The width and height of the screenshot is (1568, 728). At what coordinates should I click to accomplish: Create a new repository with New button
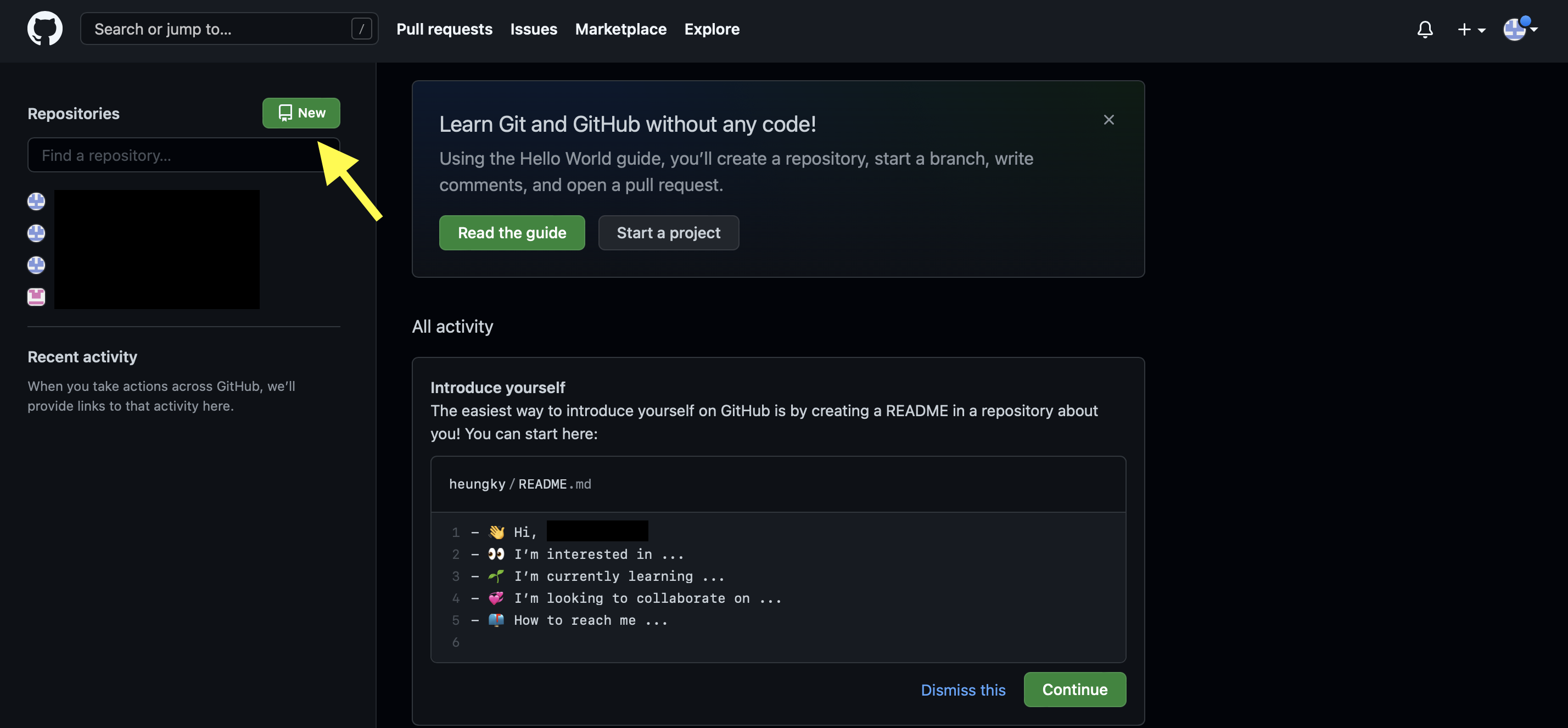pos(301,113)
